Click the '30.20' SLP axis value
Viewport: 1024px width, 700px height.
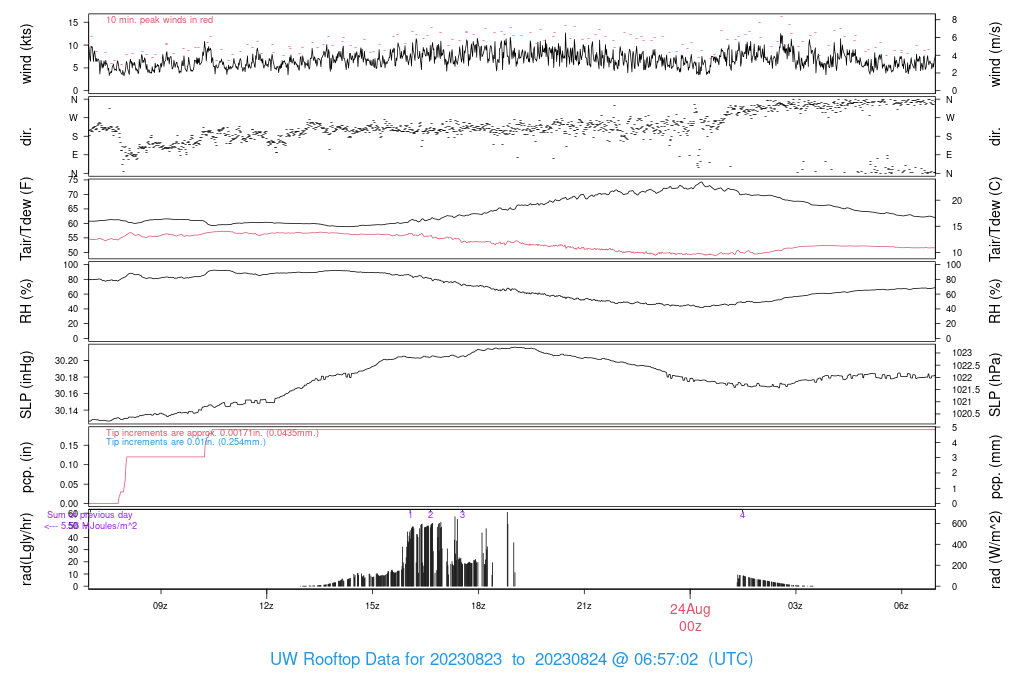67,361
